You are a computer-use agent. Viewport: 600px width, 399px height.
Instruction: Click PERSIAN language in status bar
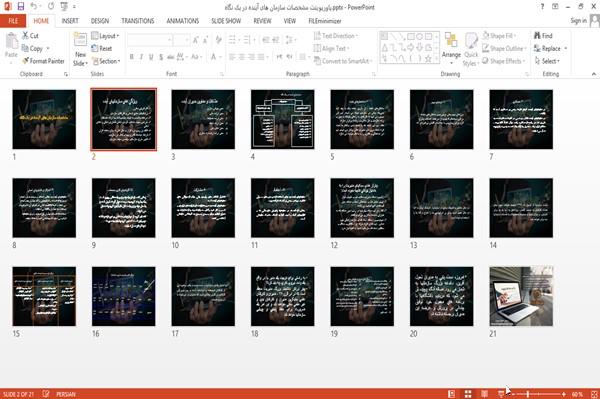[66, 394]
